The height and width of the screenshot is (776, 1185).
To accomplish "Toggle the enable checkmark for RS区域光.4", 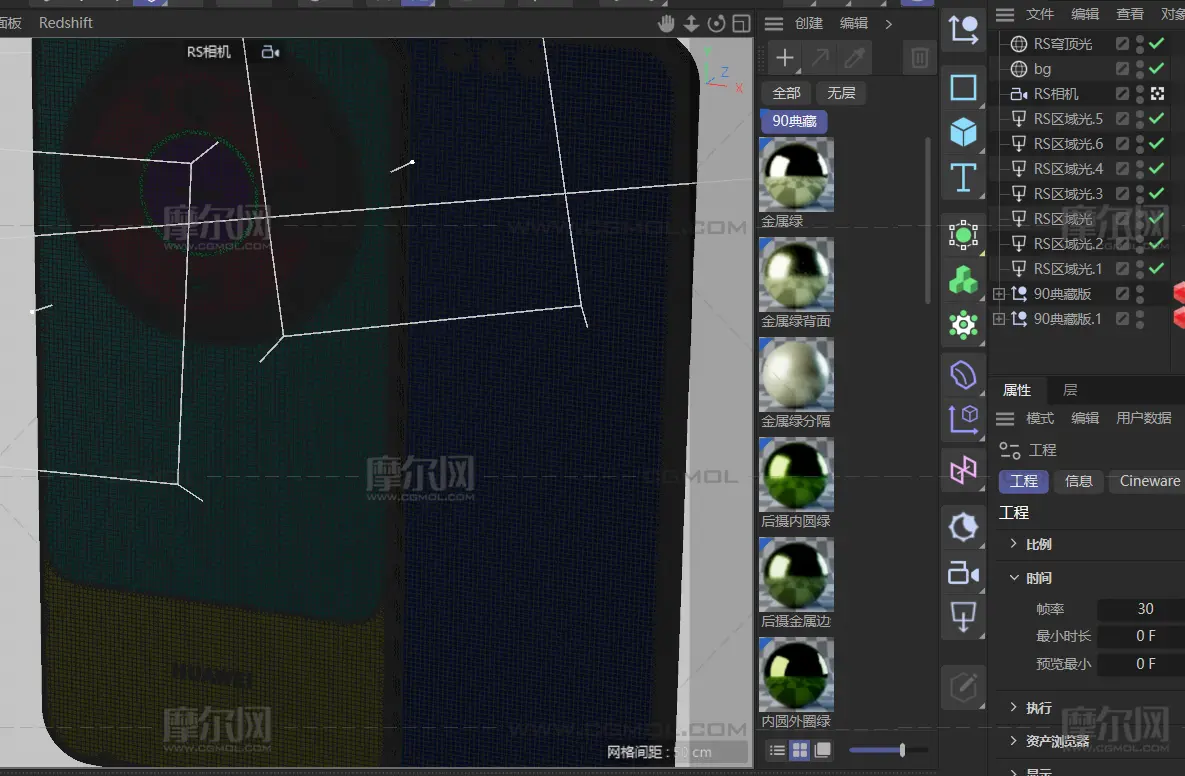I will coord(1156,168).
